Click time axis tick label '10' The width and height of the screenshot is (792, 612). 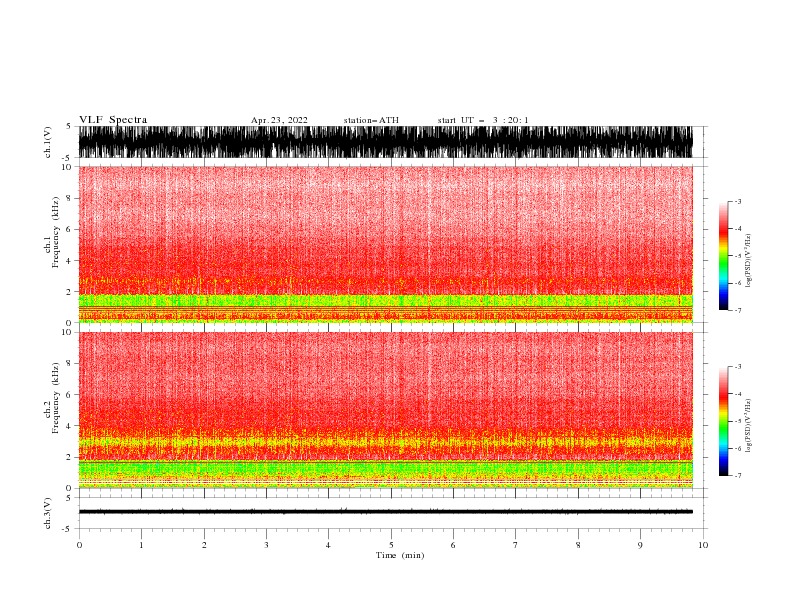703,545
